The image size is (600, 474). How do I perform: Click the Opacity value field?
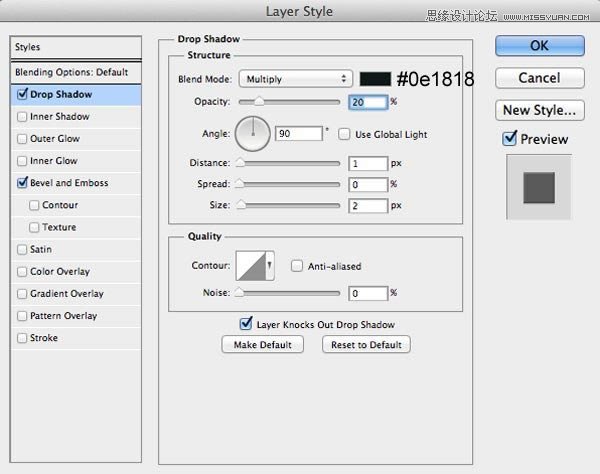coord(368,102)
